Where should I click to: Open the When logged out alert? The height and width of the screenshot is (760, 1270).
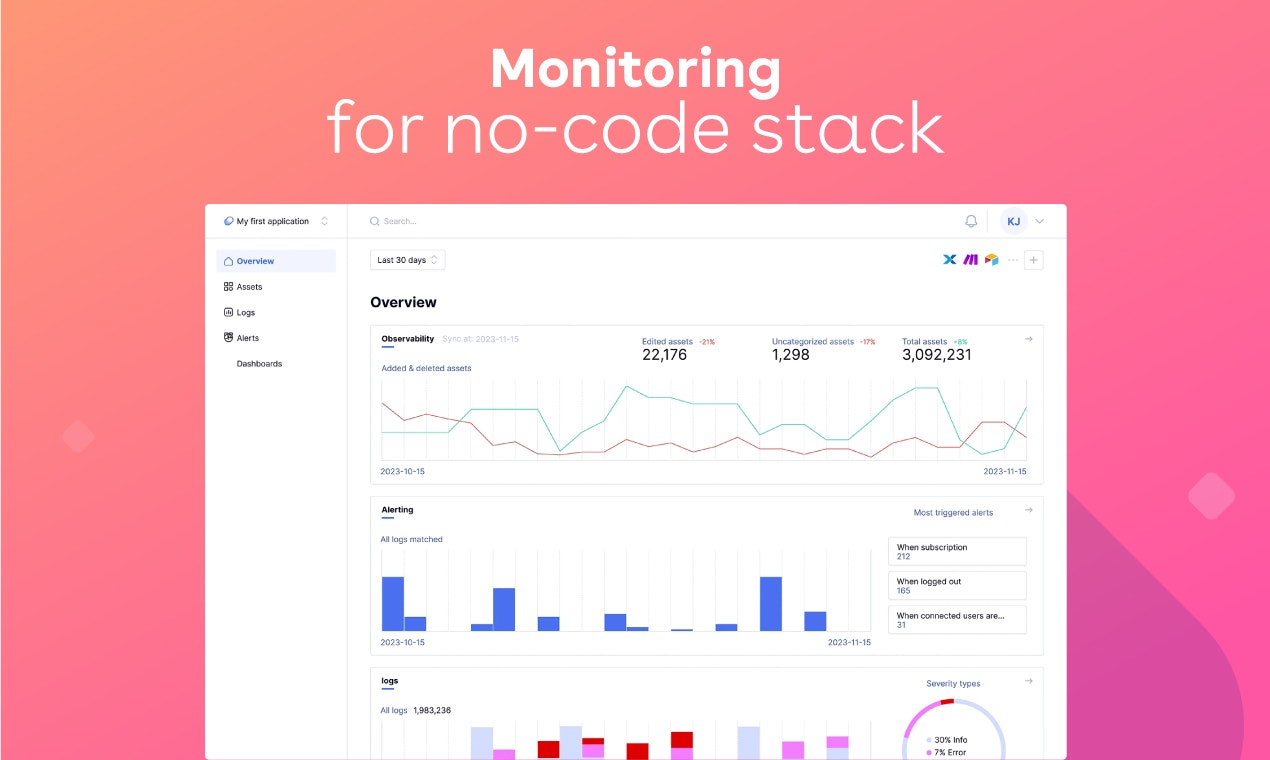pos(957,586)
